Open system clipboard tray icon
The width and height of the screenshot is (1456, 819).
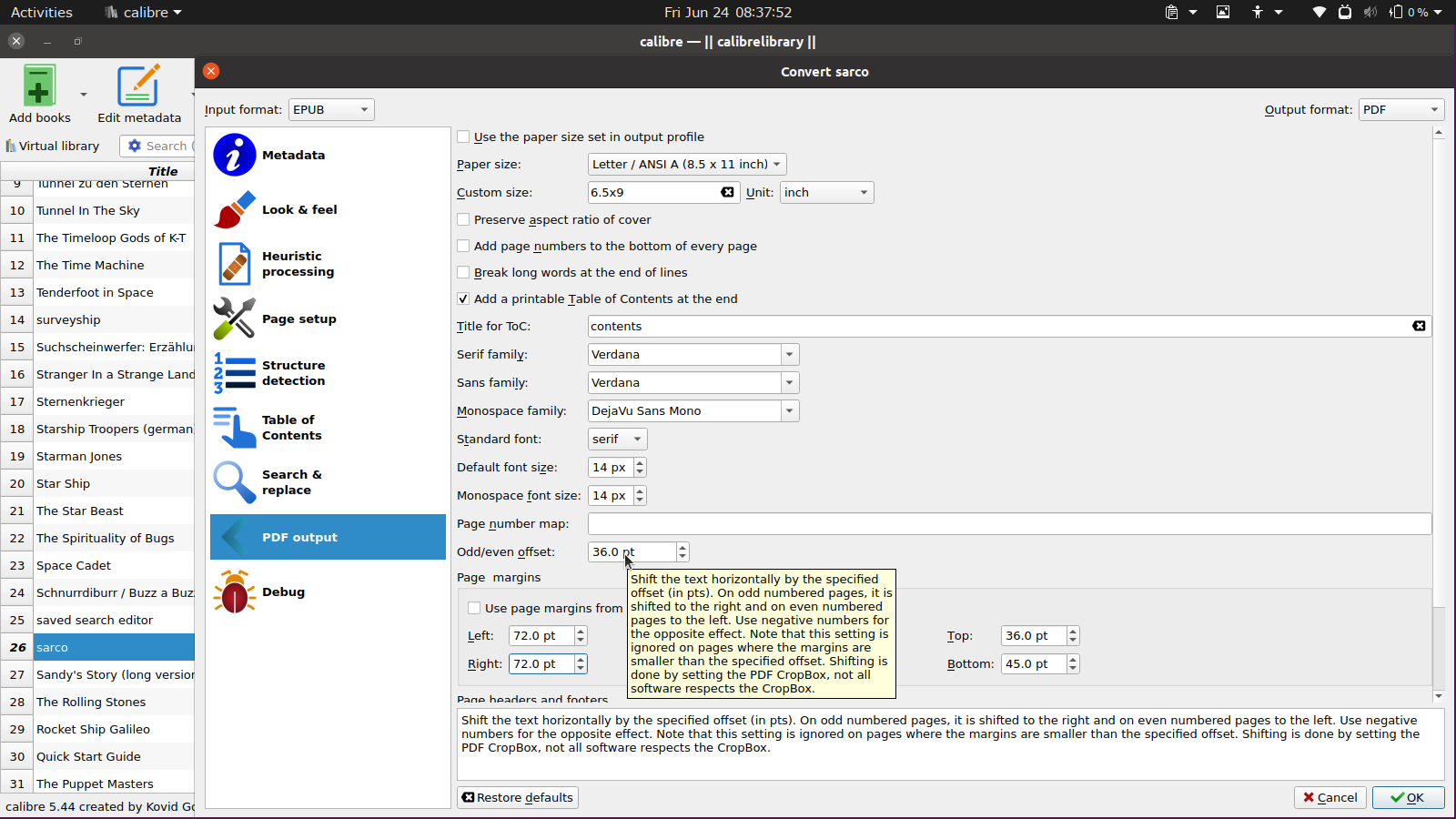(1171, 12)
